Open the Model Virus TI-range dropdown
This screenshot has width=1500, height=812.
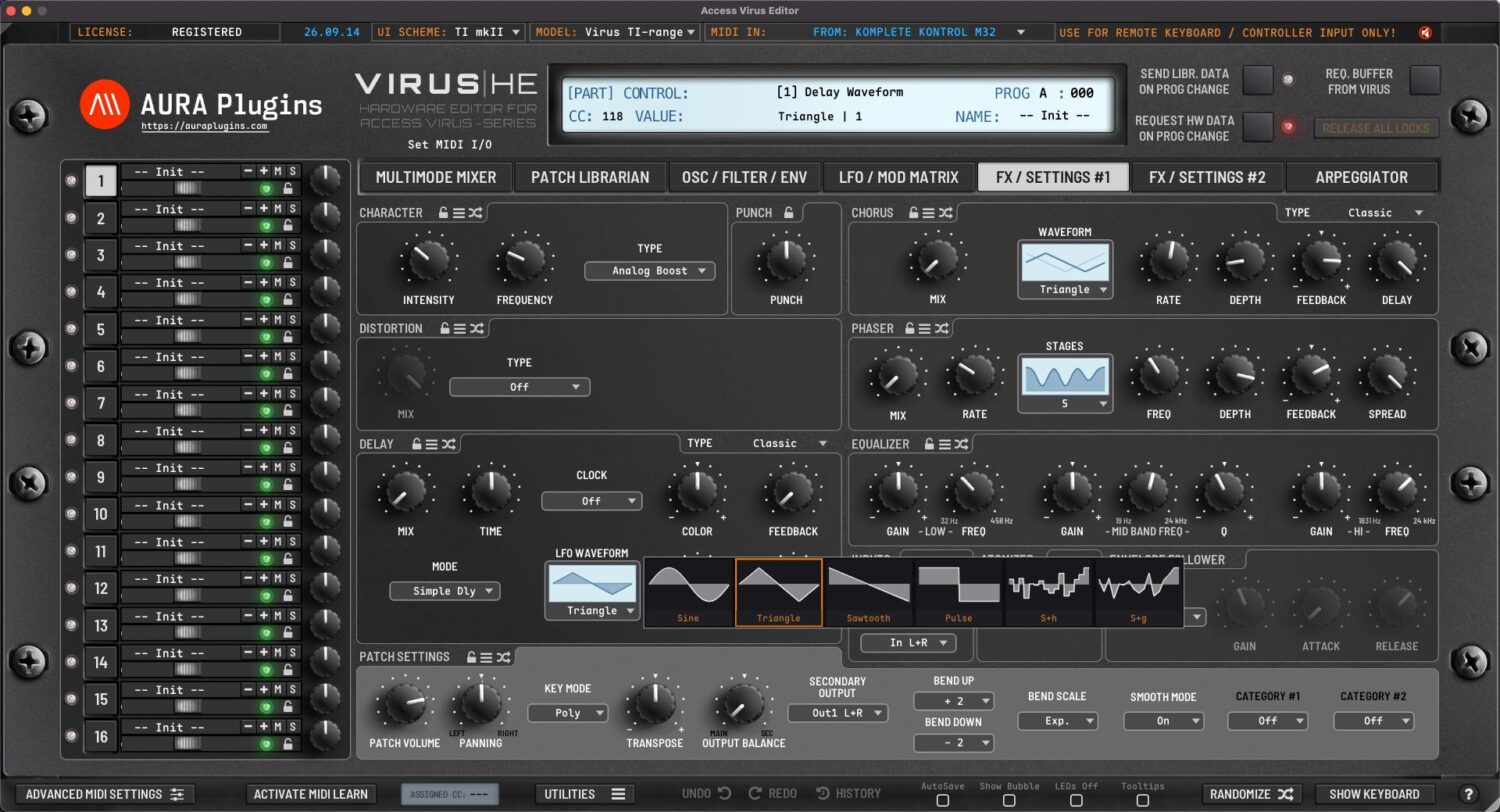pos(614,32)
